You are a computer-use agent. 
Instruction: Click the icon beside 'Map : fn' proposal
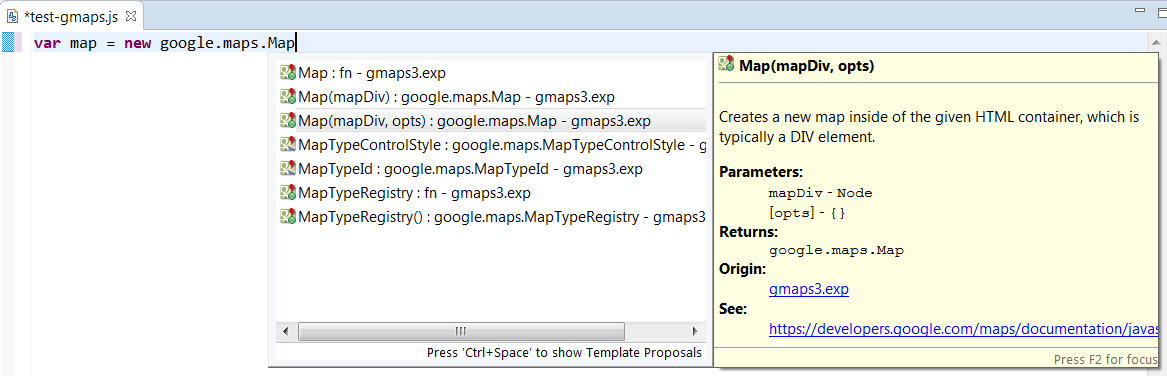click(x=288, y=73)
